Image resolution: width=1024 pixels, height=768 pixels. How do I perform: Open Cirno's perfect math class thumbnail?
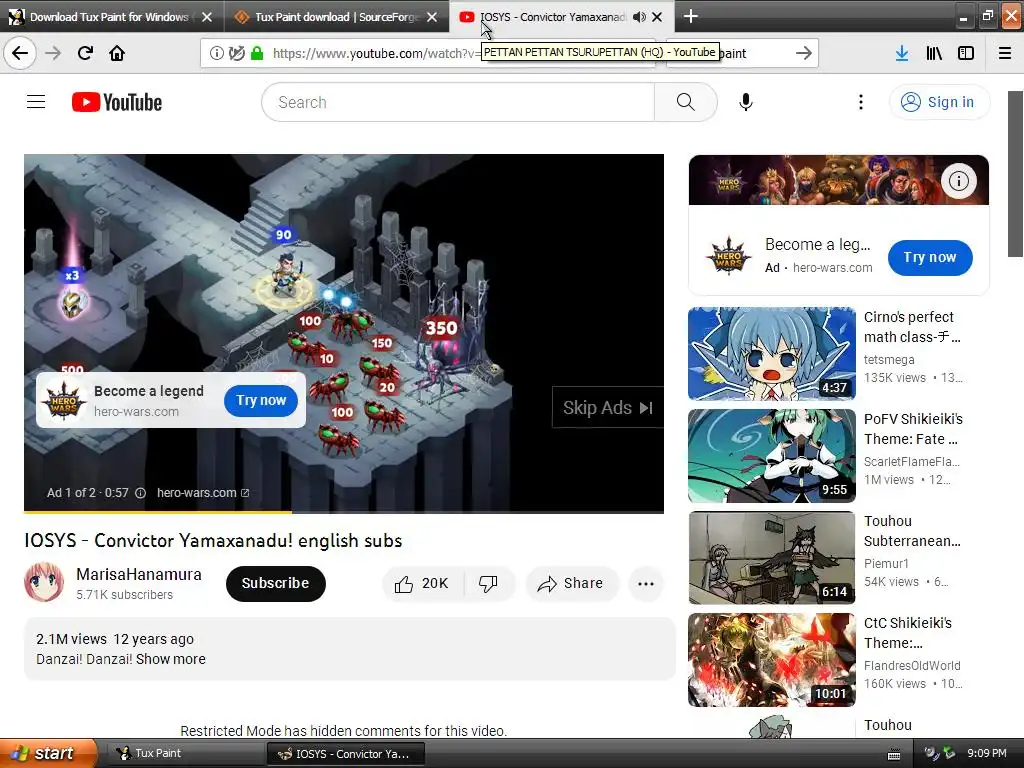click(771, 353)
